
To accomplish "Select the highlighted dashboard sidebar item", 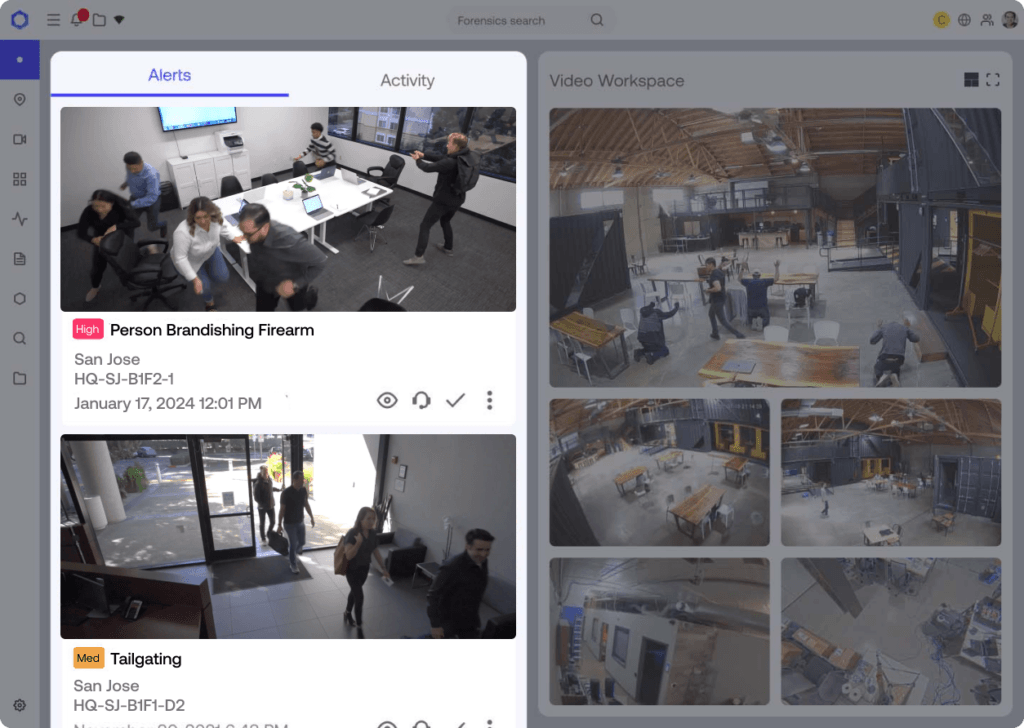I will [20, 59].
